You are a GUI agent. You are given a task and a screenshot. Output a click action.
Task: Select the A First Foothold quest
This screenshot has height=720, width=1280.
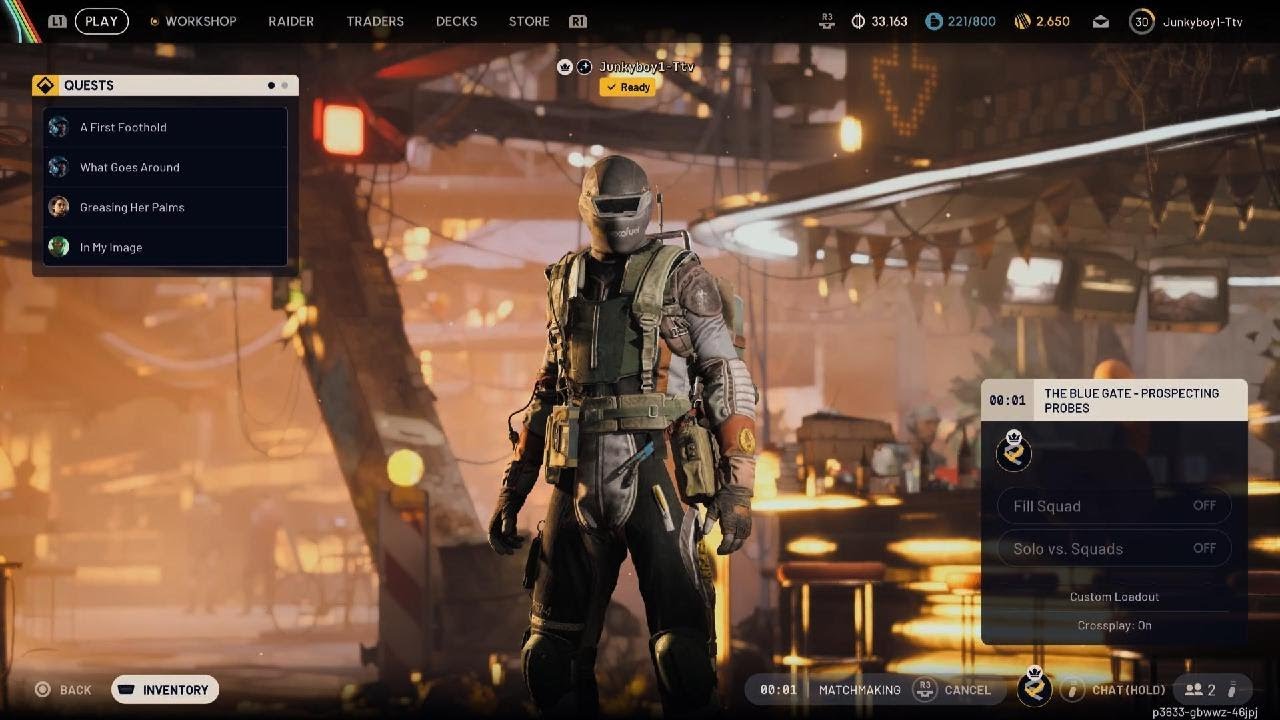point(165,127)
